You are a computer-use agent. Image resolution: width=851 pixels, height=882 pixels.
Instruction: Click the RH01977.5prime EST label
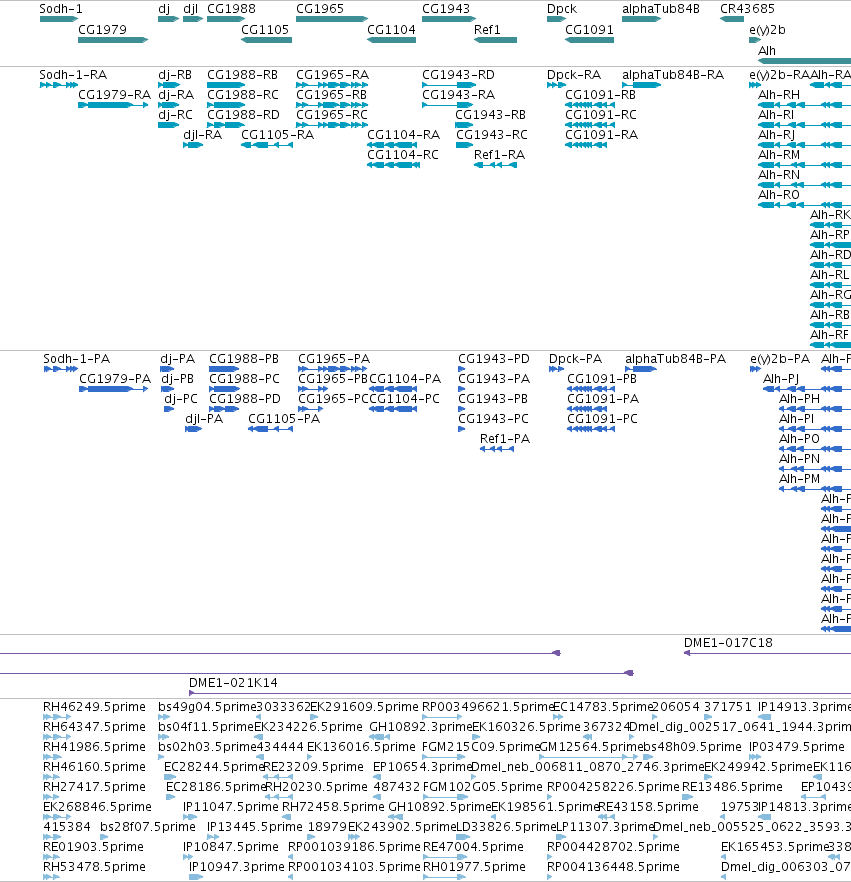[x=474, y=867]
